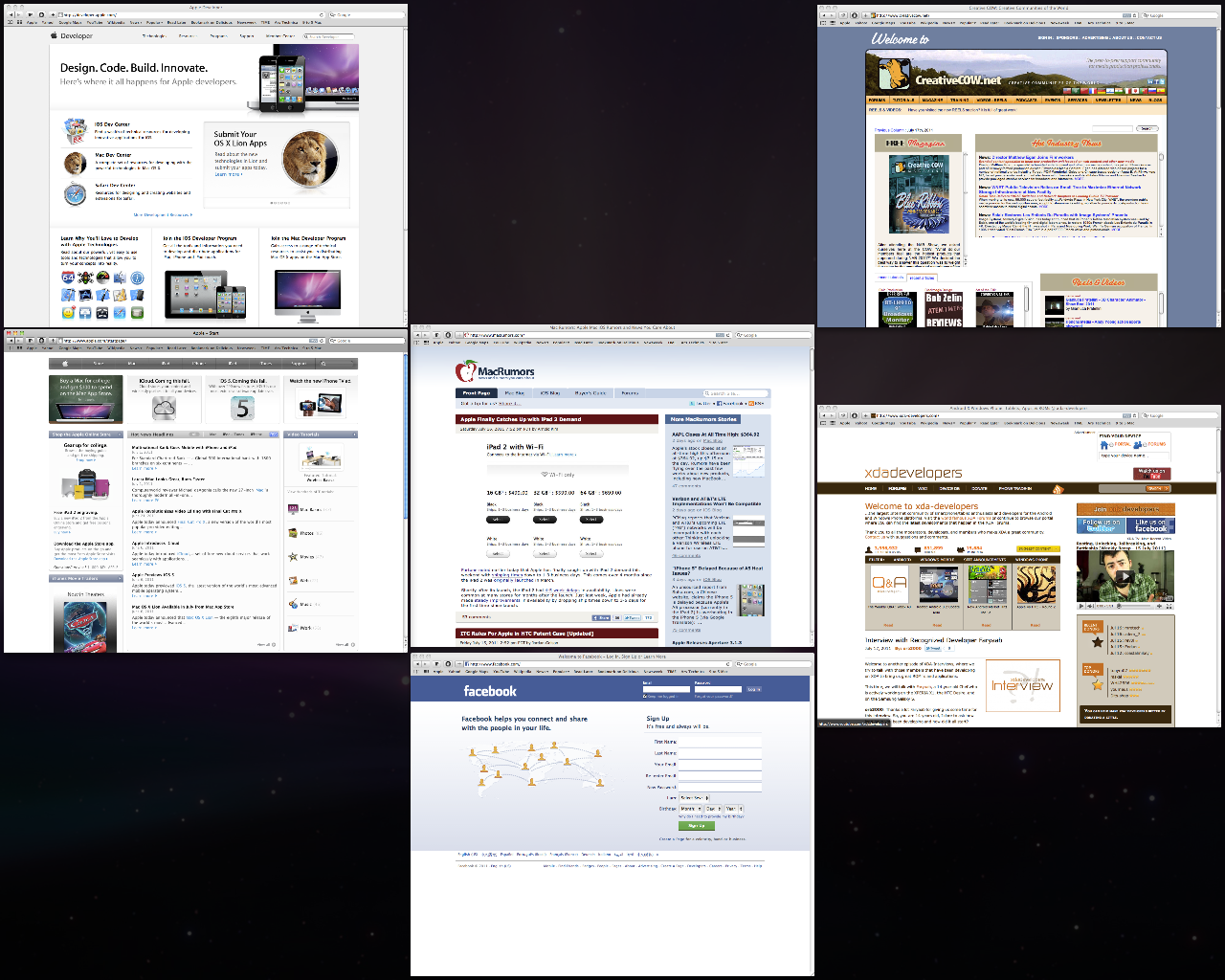Click the iPad and iPhone image under iOS Developer Program
This screenshot has height=980, width=1225.
205,294
